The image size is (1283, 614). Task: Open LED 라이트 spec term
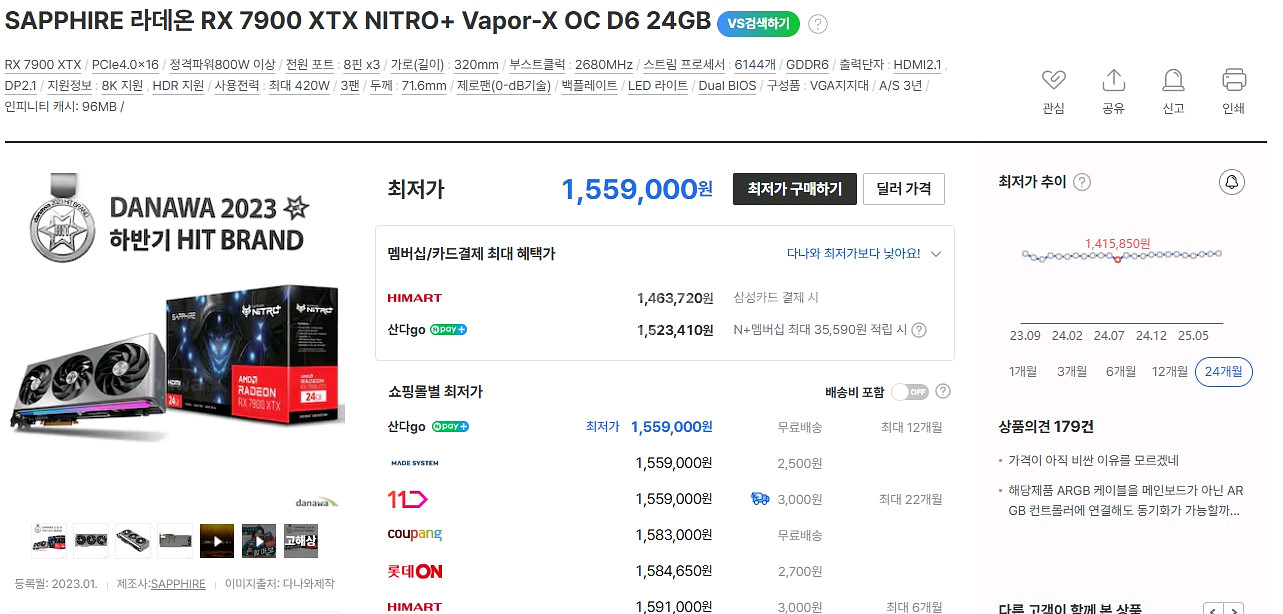click(658, 86)
